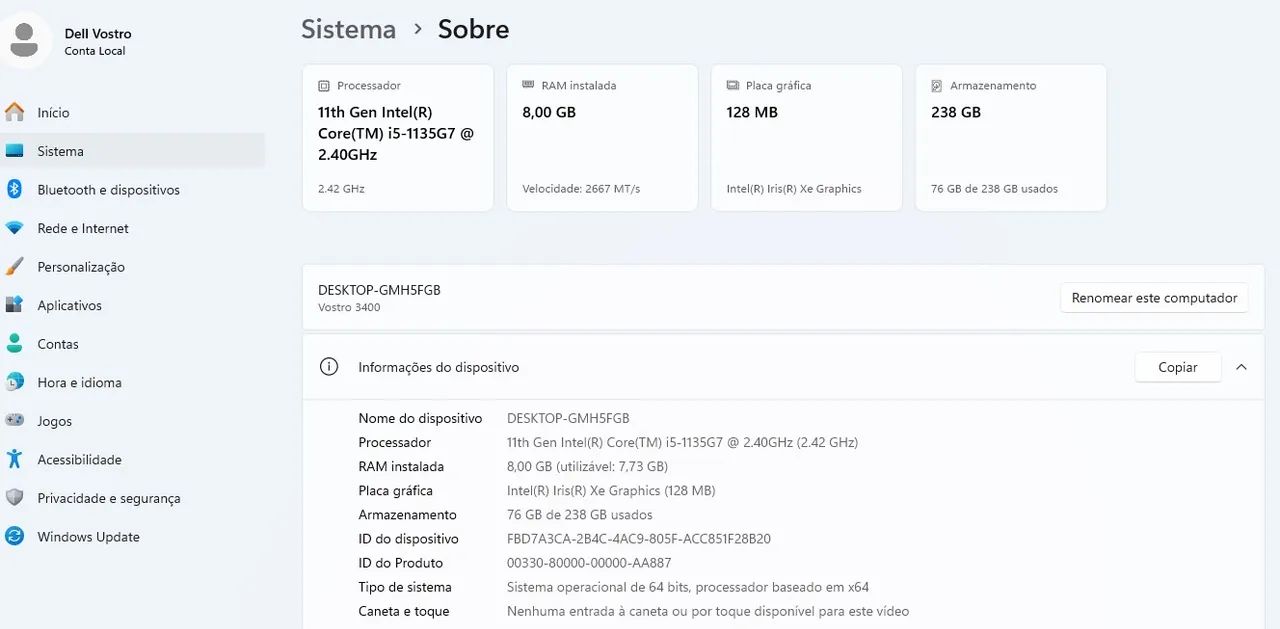Open the Jogos gamepad icon
The width and height of the screenshot is (1280, 629).
pos(15,421)
